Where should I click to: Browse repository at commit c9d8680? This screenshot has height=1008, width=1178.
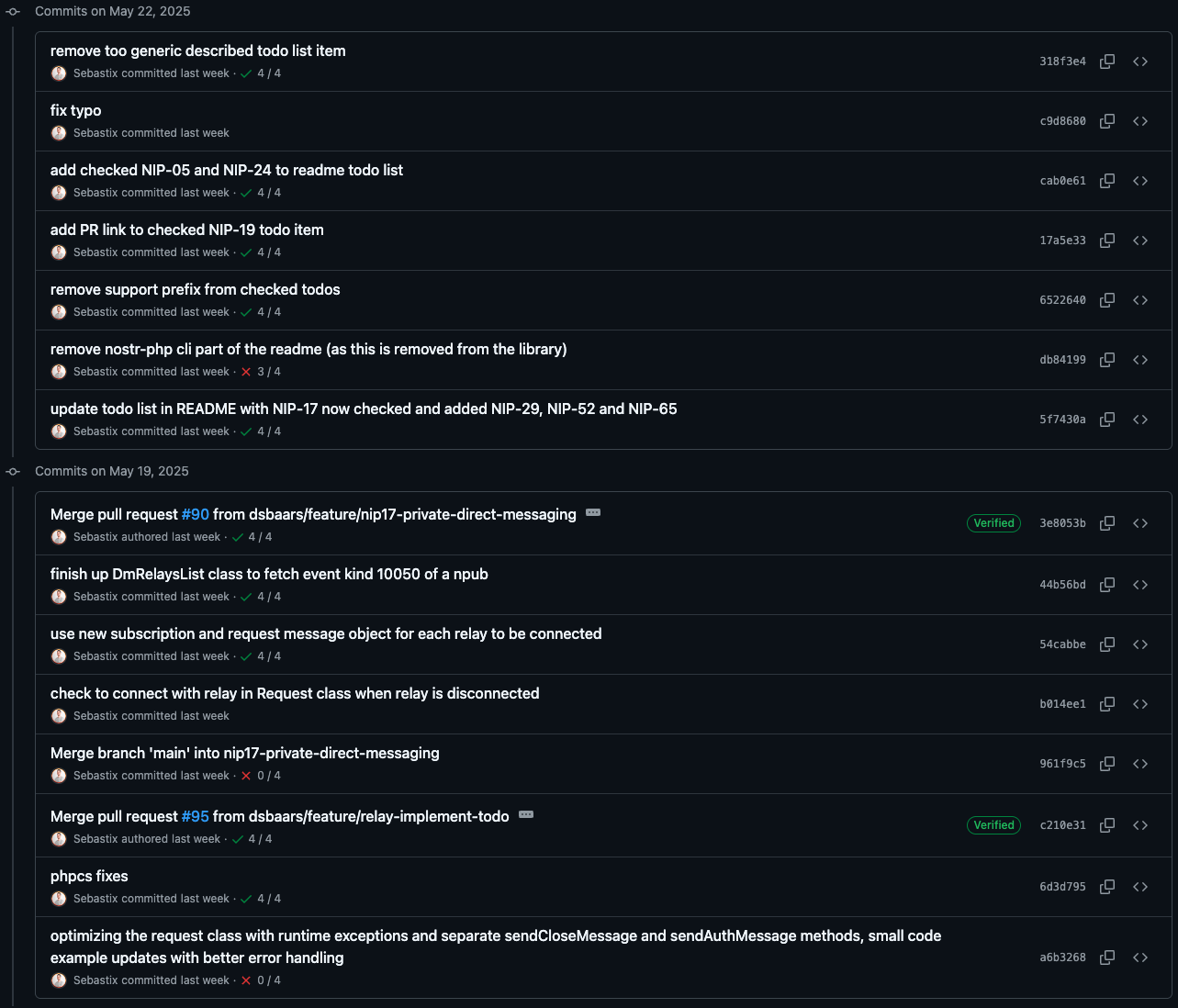click(1140, 121)
